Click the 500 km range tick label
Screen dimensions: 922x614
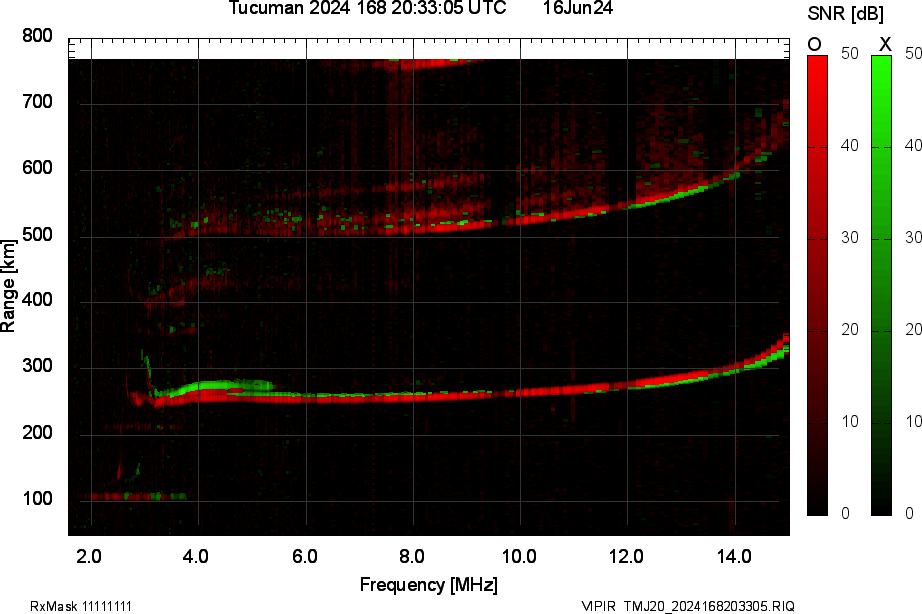tap(37, 235)
